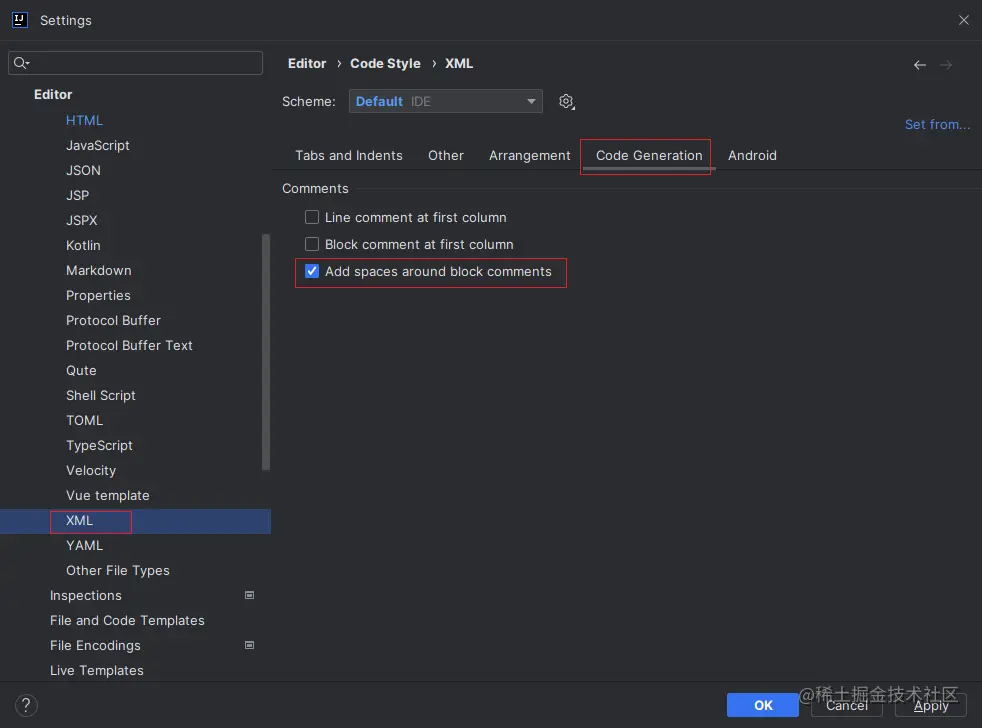The height and width of the screenshot is (728, 982).
Task: Uncheck Add spaces around block comments
Action: (x=312, y=271)
